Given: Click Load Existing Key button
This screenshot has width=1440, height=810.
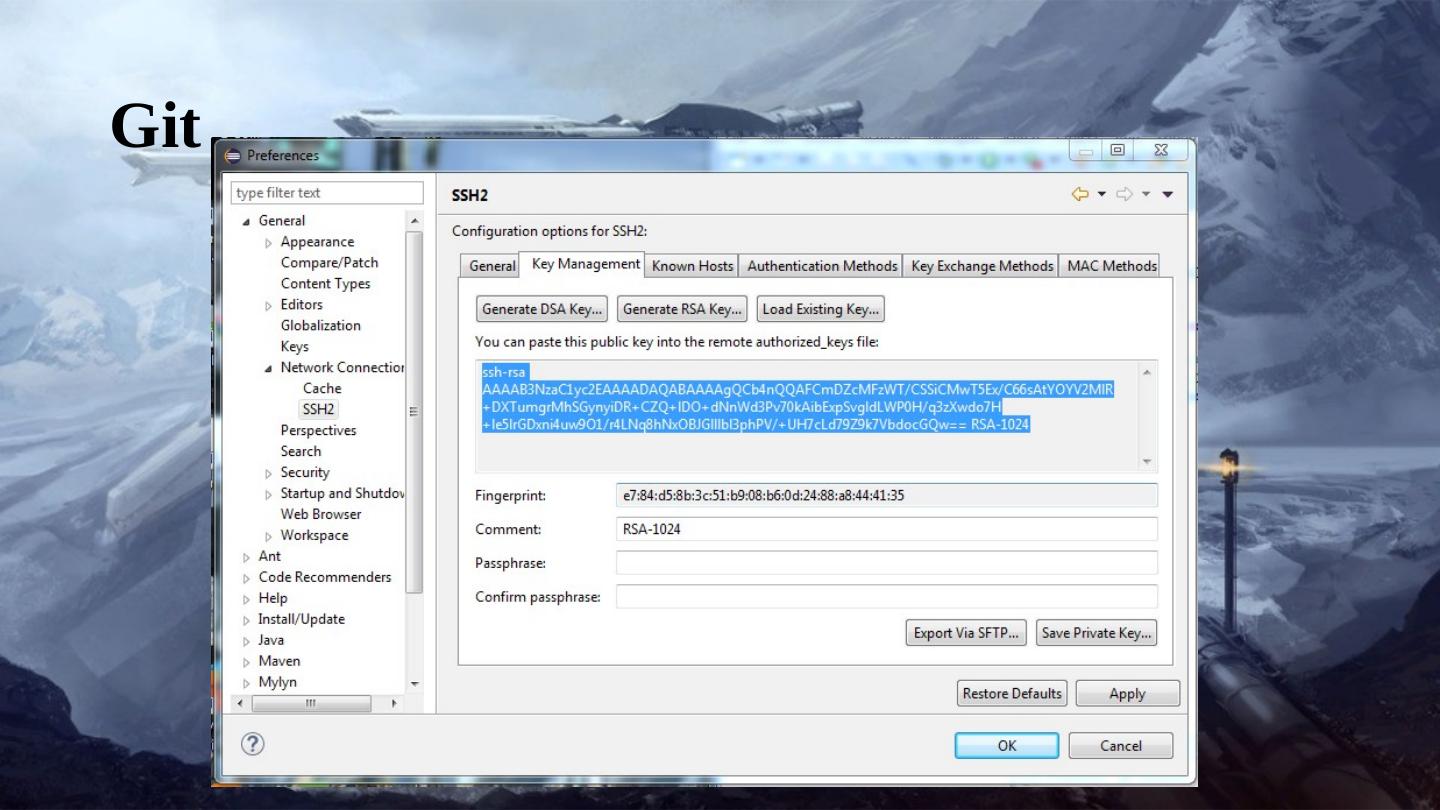Looking at the screenshot, I should 820,309.
